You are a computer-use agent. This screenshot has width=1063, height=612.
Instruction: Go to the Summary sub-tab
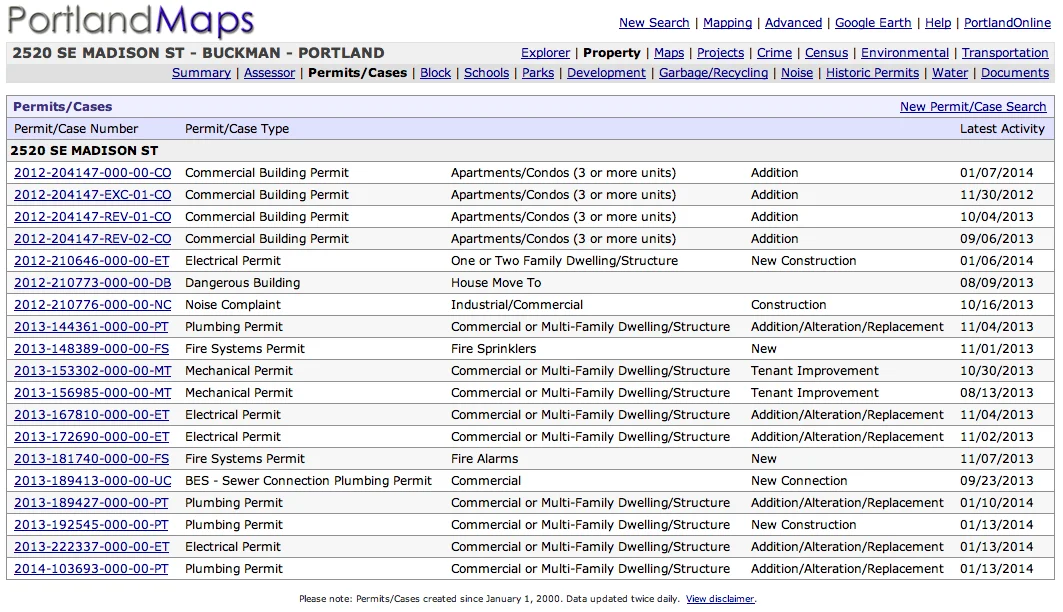tap(201, 73)
